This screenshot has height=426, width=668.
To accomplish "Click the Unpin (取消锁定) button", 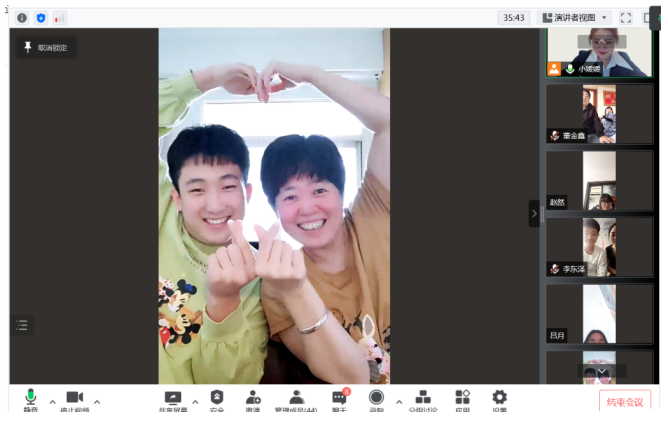I will [44, 47].
